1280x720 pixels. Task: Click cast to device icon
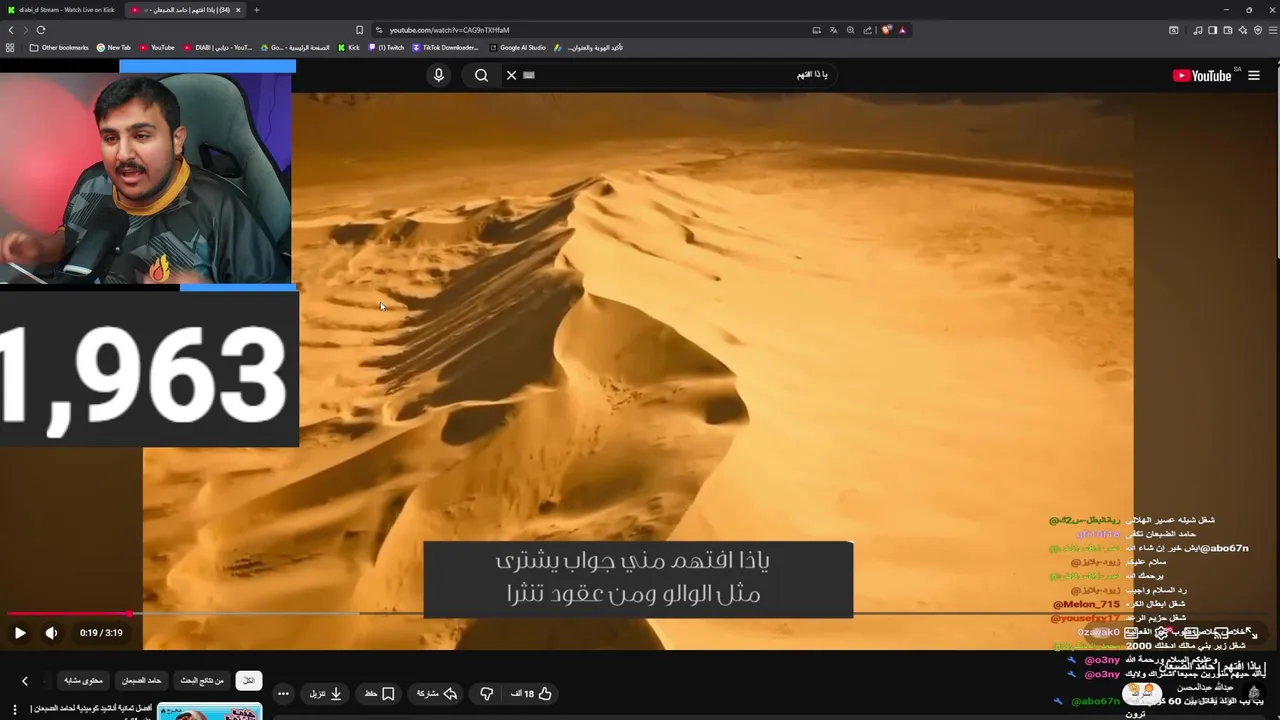[x=1221, y=633]
